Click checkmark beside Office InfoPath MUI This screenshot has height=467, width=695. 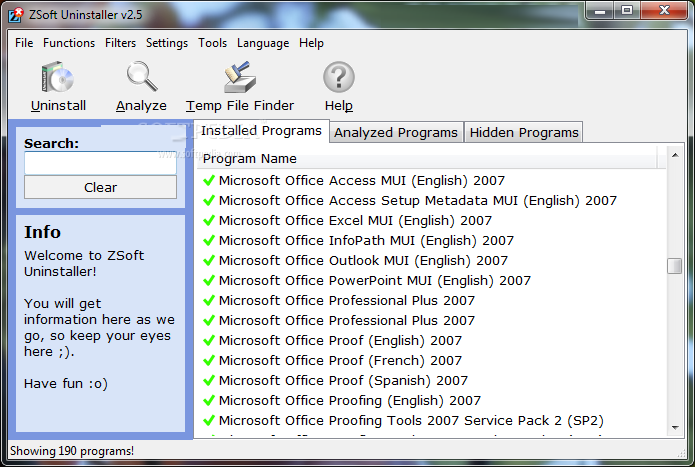pyautogui.click(x=209, y=240)
